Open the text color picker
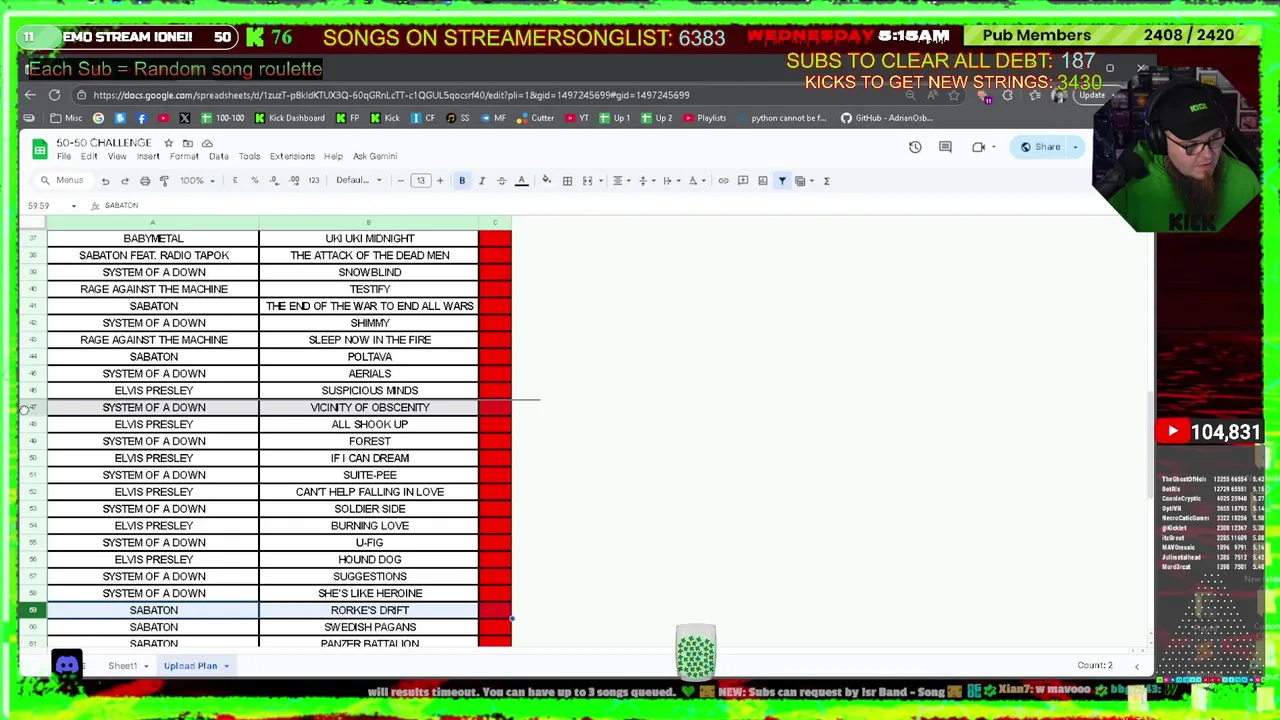Image resolution: width=1280 pixels, height=720 pixels. pyautogui.click(x=521, y=181)
